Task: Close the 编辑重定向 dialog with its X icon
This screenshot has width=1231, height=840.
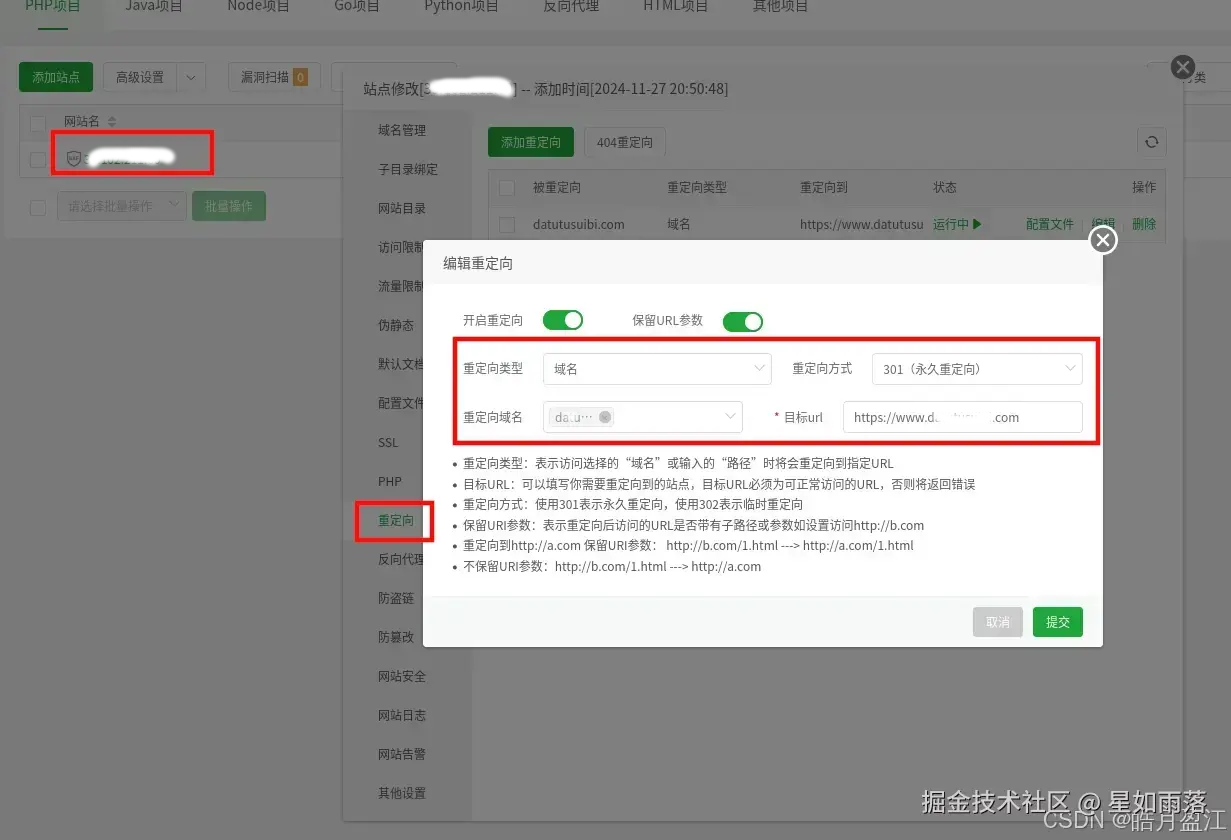Action: [1102, 240]
